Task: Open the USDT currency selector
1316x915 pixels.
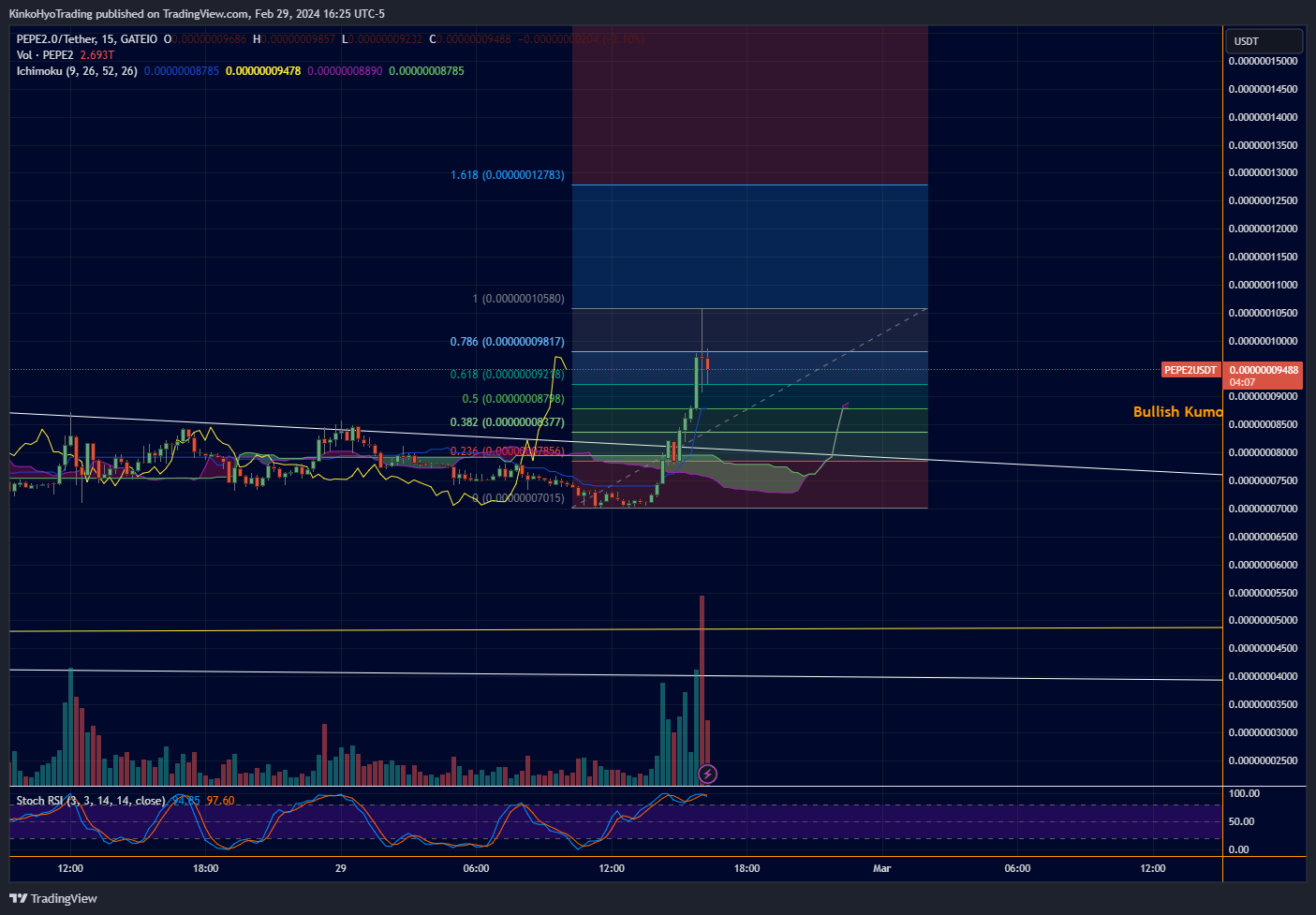Action: pos(1264,41)
